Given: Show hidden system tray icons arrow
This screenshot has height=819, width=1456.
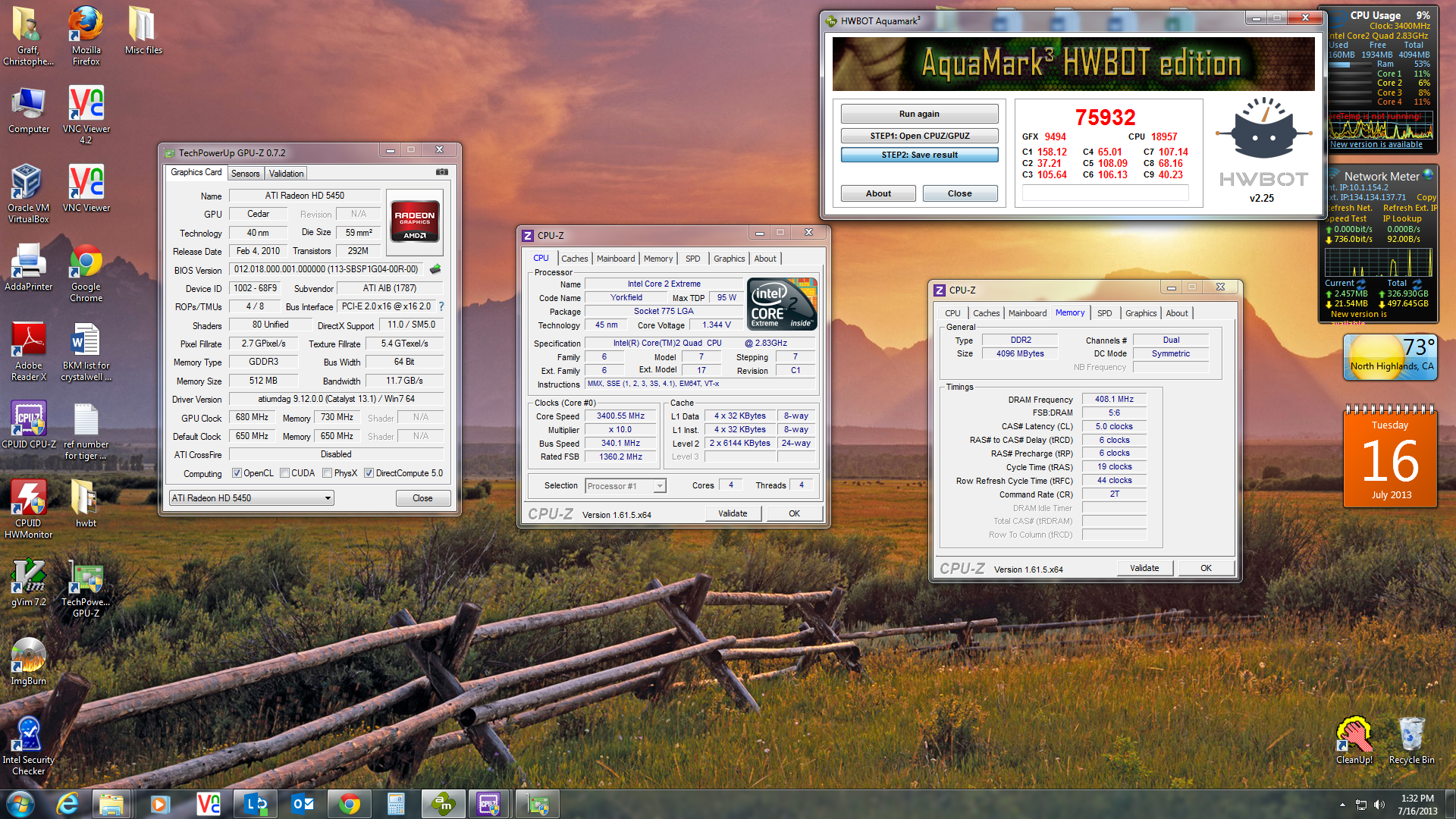Looking at the screenshot, I should pyautogui.click(x=1343, y=805).
